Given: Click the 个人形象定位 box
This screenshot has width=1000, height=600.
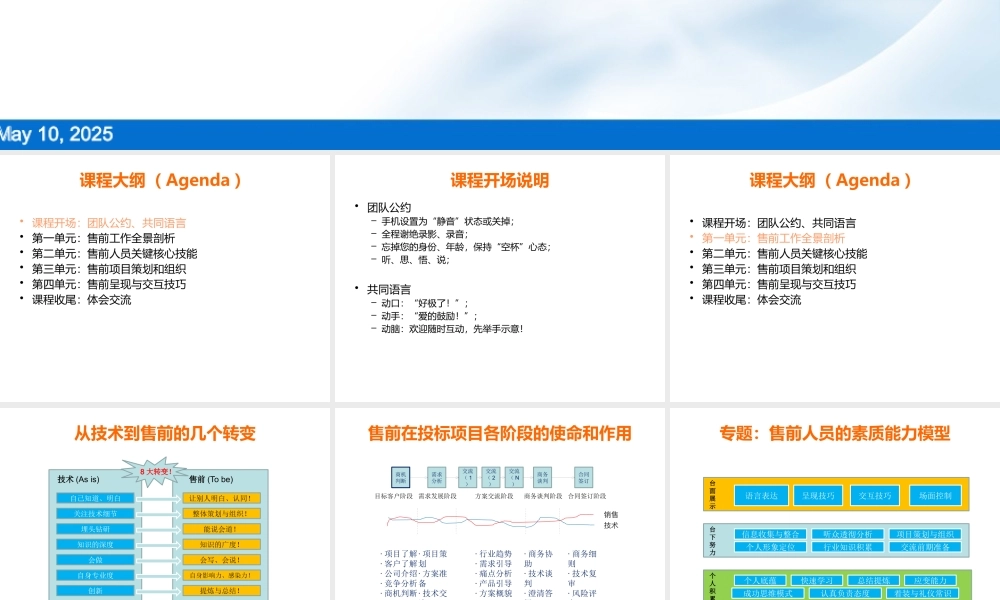Looking at the screenshot, I should pos(770,547).
